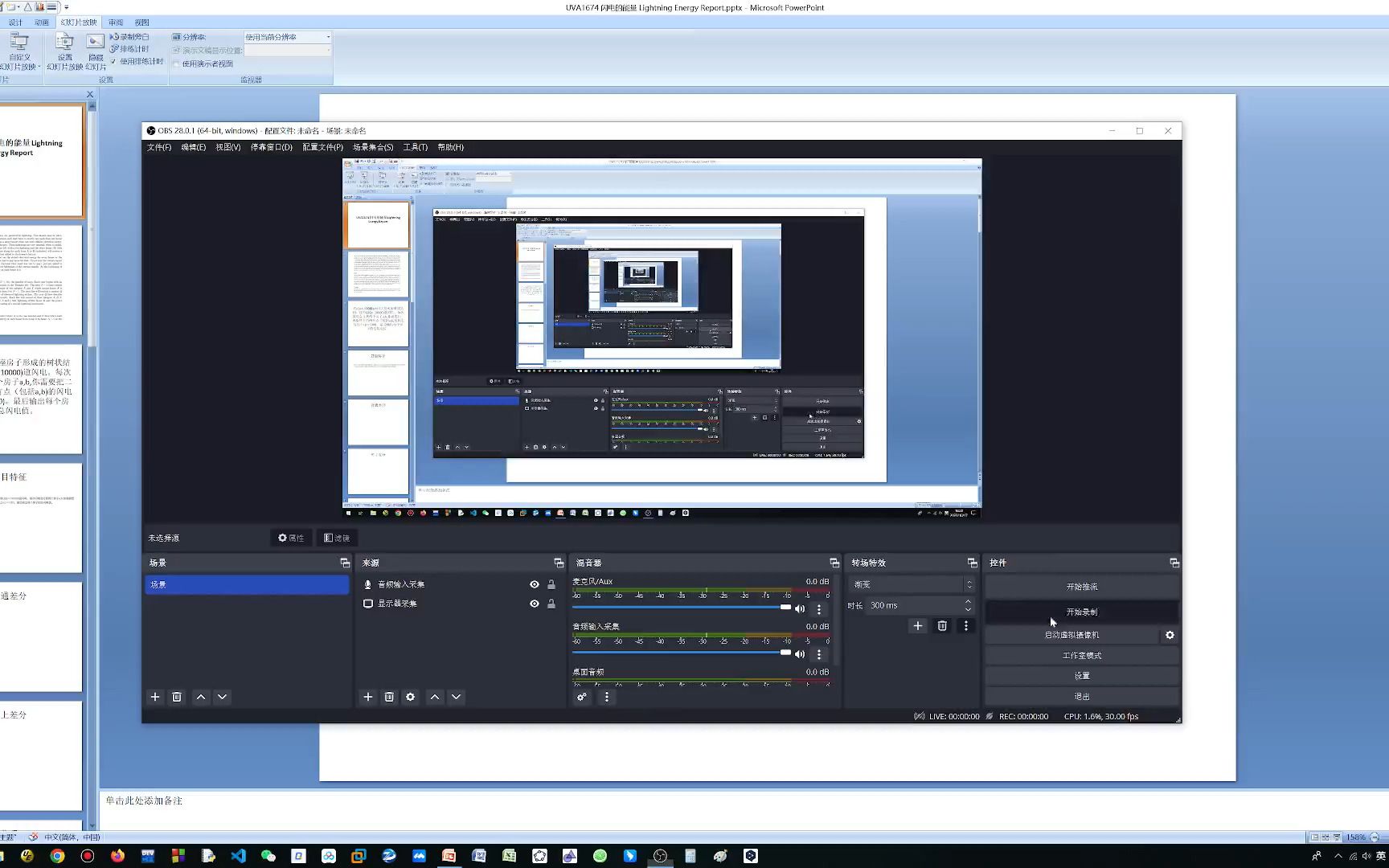Switch to PowerPoint 动画 ribbon tab

(x=42, y=23)
